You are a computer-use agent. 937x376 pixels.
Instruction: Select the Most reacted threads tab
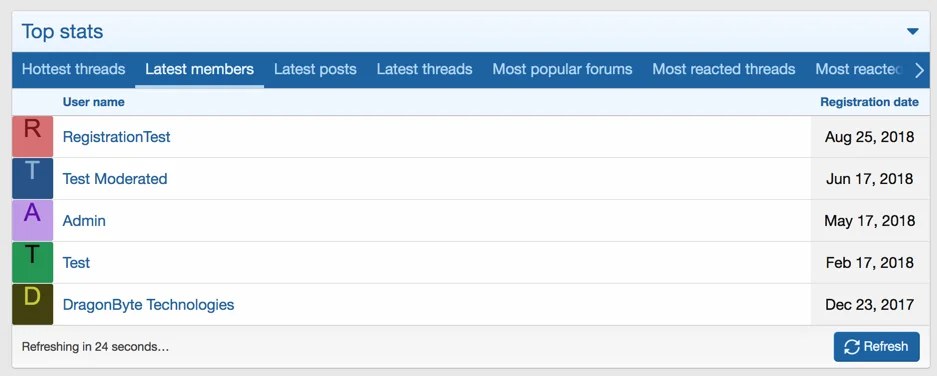pyautogui.click(x=724, y=69)
